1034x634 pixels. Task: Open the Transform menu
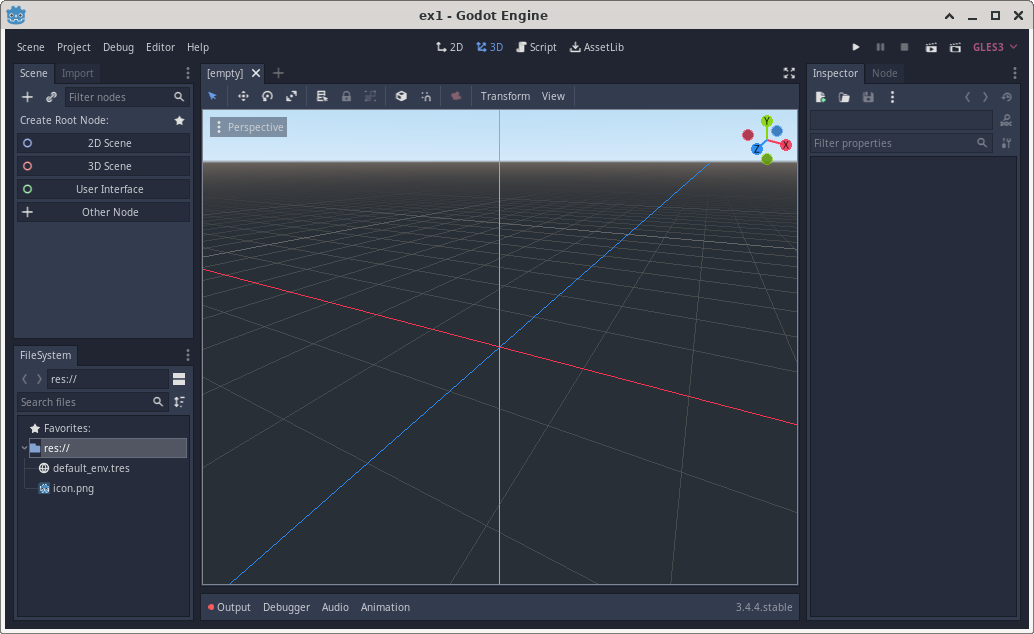coord(505,96)
